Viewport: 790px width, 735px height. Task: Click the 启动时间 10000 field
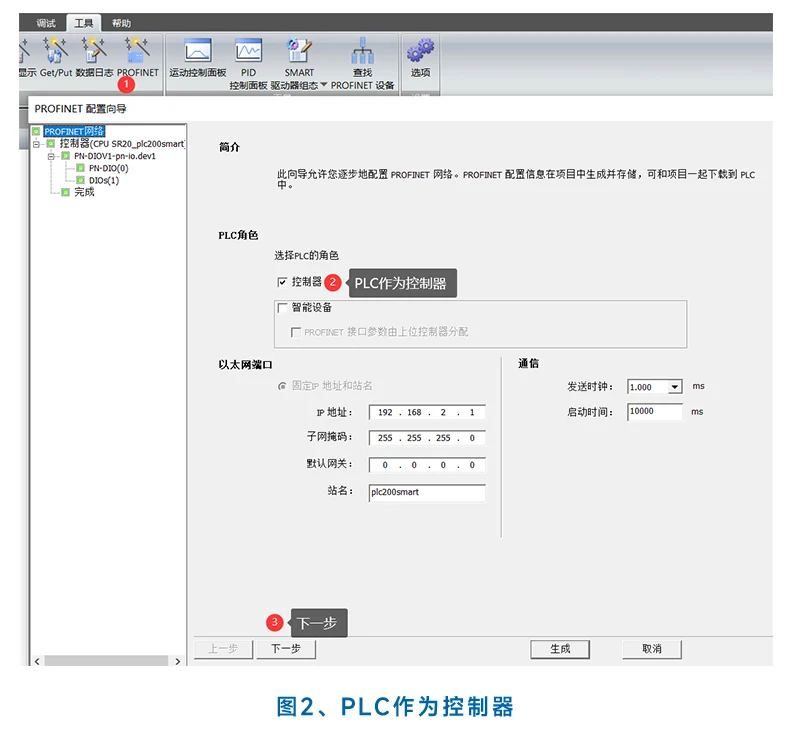click(x=655, y=412)
